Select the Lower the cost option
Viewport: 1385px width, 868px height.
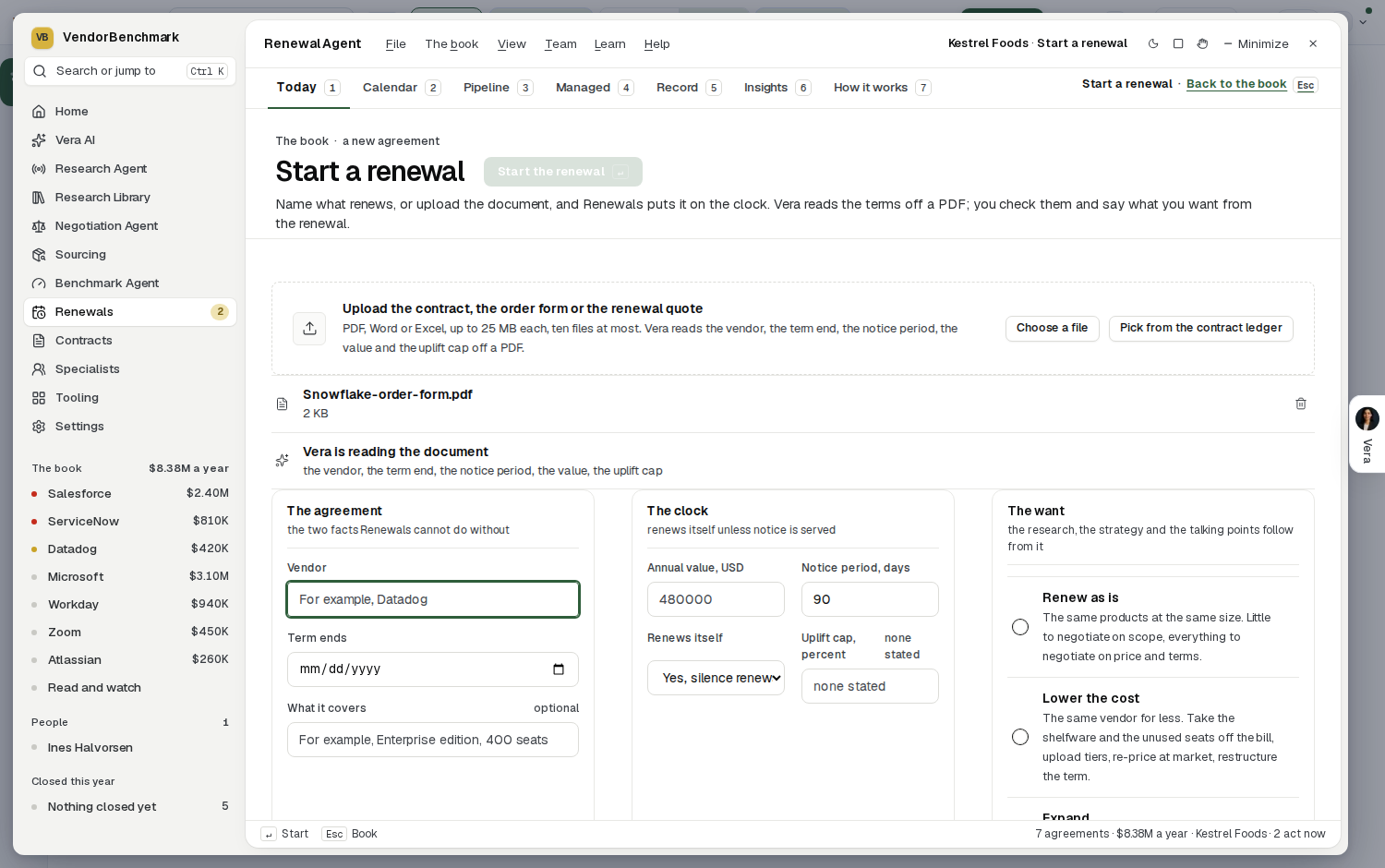coord(1020,737)
